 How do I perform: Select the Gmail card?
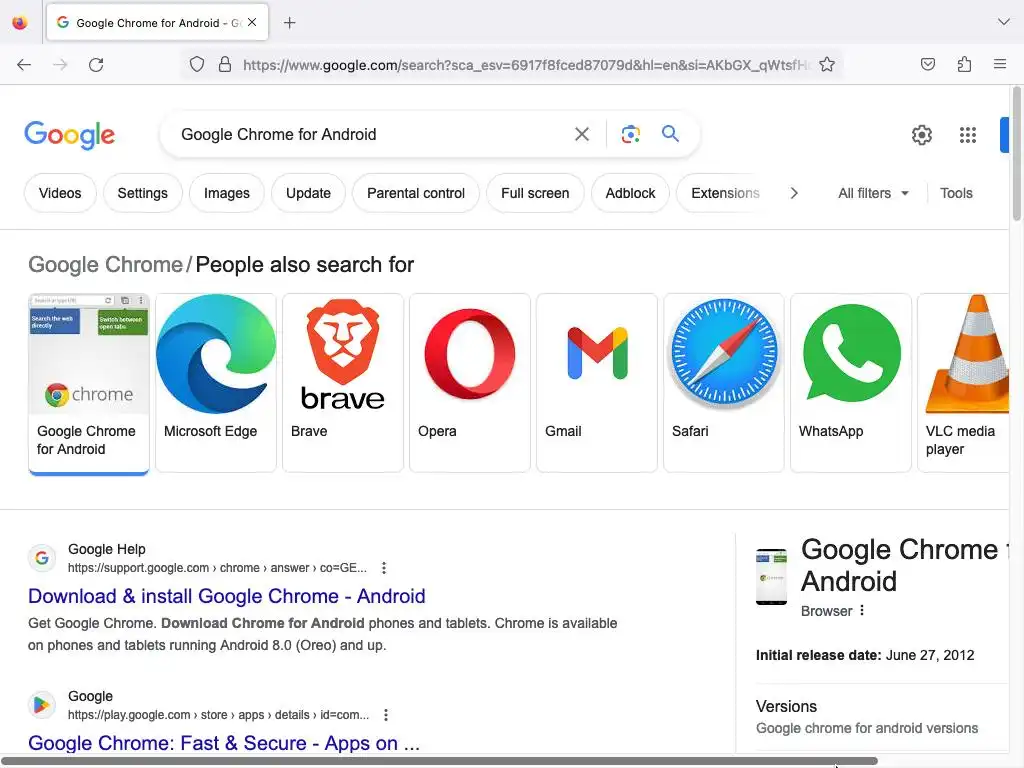(597, 383)
